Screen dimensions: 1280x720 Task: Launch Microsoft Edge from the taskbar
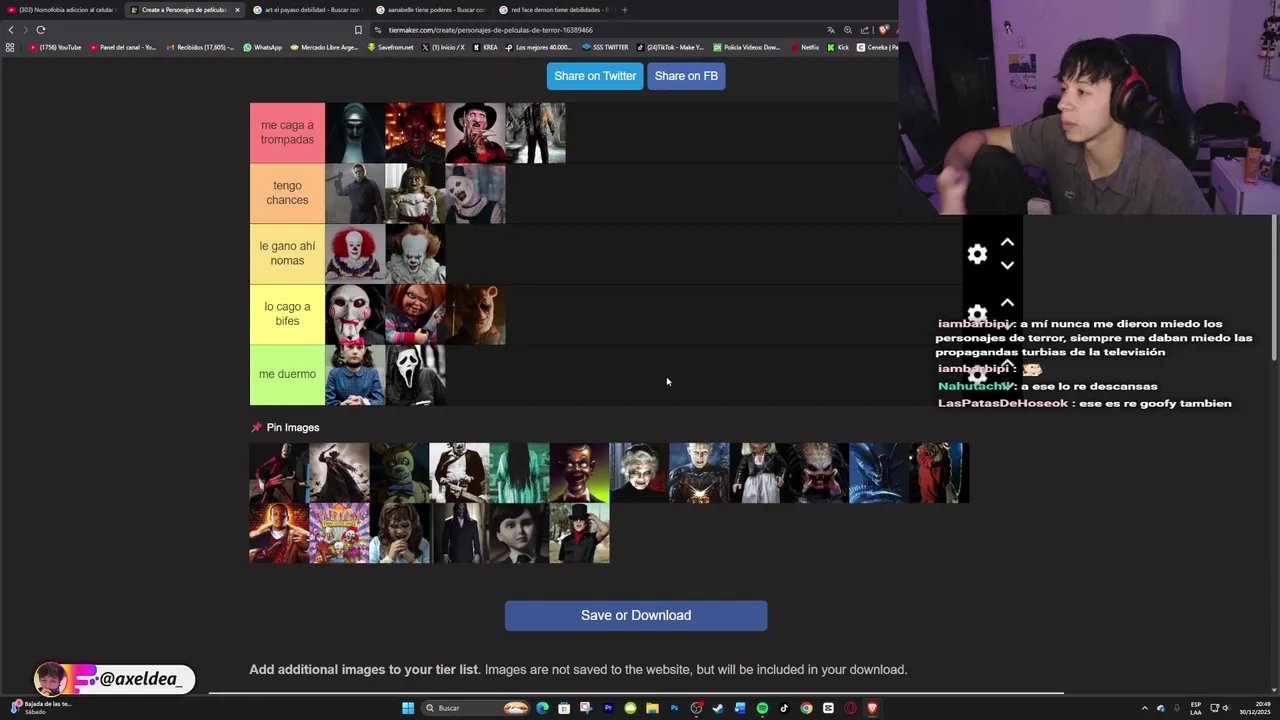[542, 708]
